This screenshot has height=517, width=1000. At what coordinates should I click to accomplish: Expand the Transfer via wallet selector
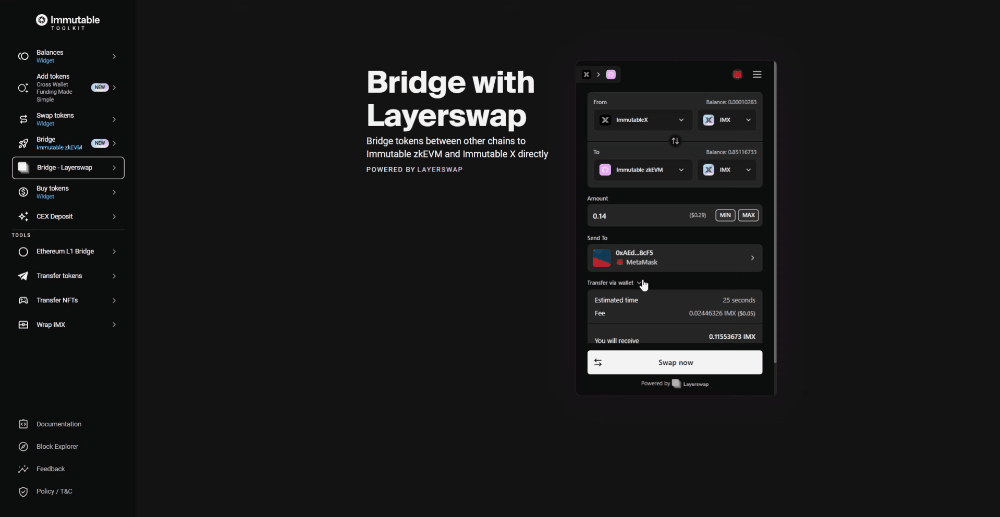click(x=615, y=283)
